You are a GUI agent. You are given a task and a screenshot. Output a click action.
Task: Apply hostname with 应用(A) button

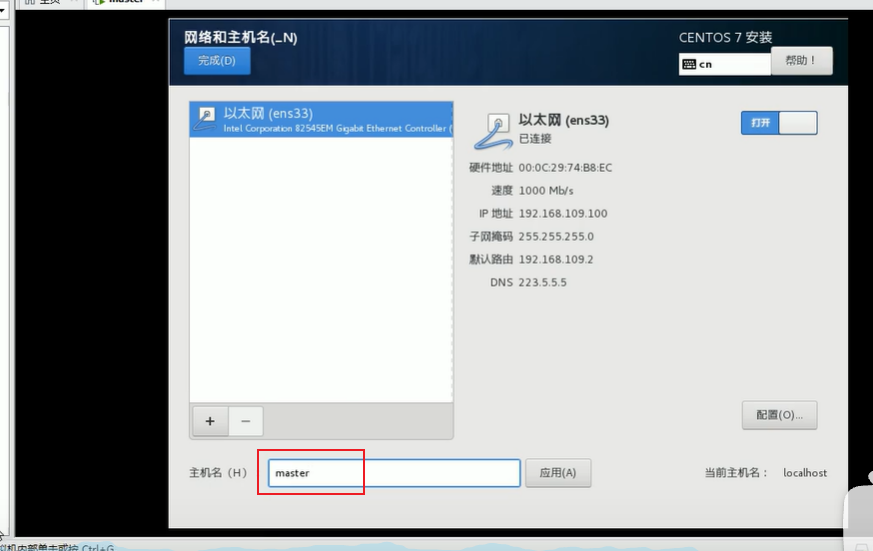point(558,473)
